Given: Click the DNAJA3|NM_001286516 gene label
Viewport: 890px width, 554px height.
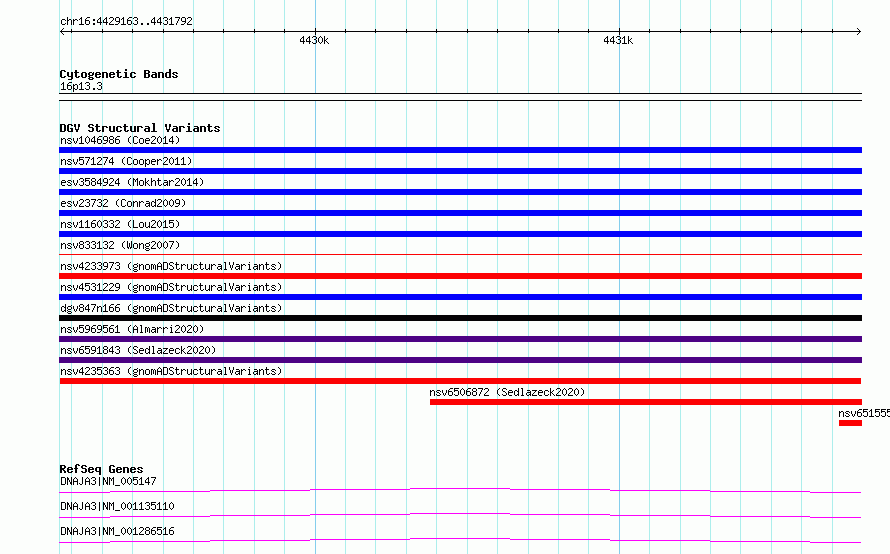Looking at the screenshot, I should 117,531.
